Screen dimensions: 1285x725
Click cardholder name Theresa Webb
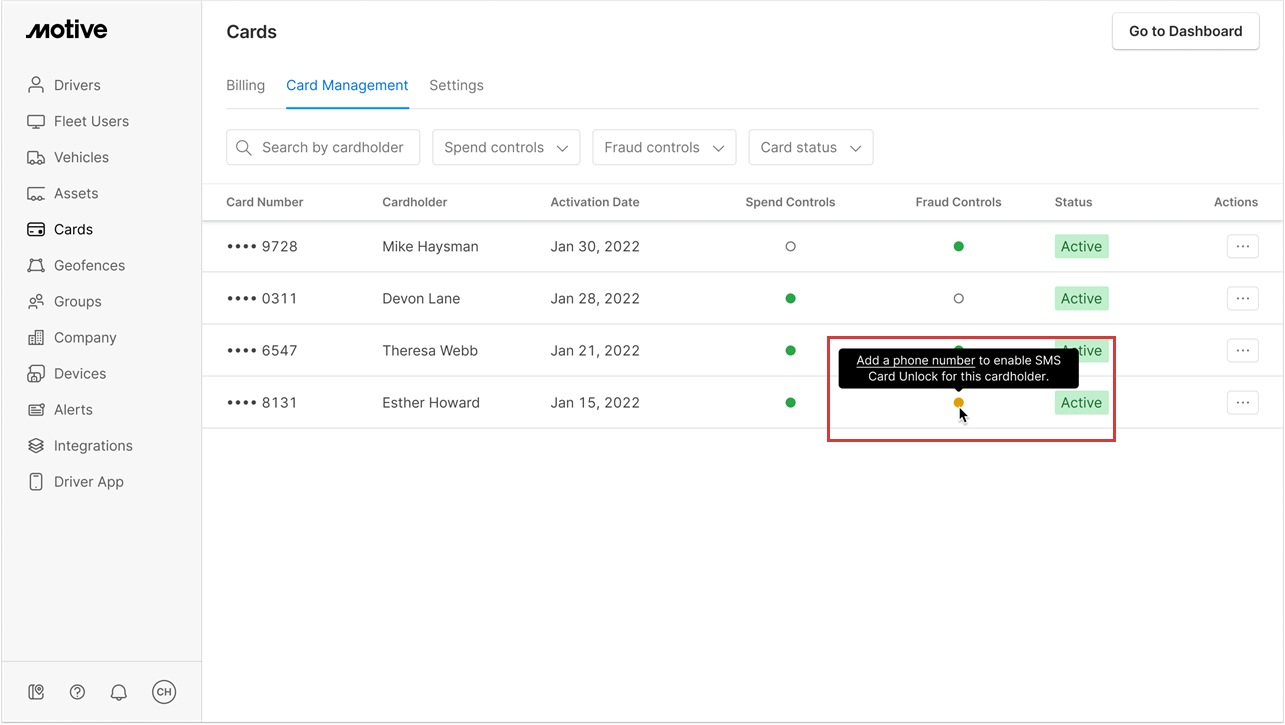430,350
